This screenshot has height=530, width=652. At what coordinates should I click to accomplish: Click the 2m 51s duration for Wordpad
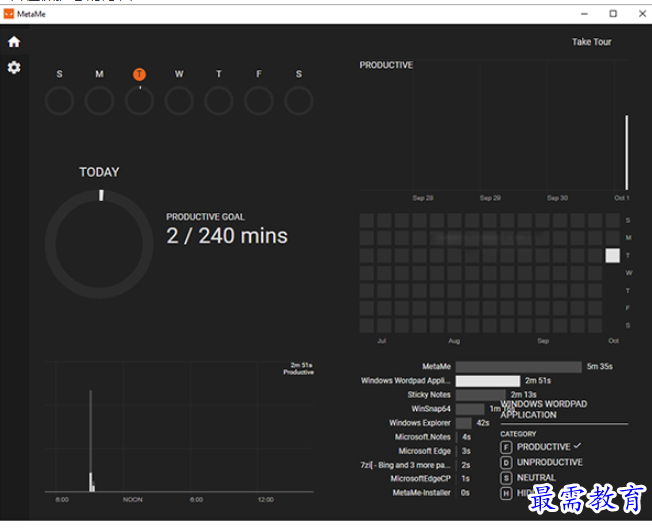point(538,381)
